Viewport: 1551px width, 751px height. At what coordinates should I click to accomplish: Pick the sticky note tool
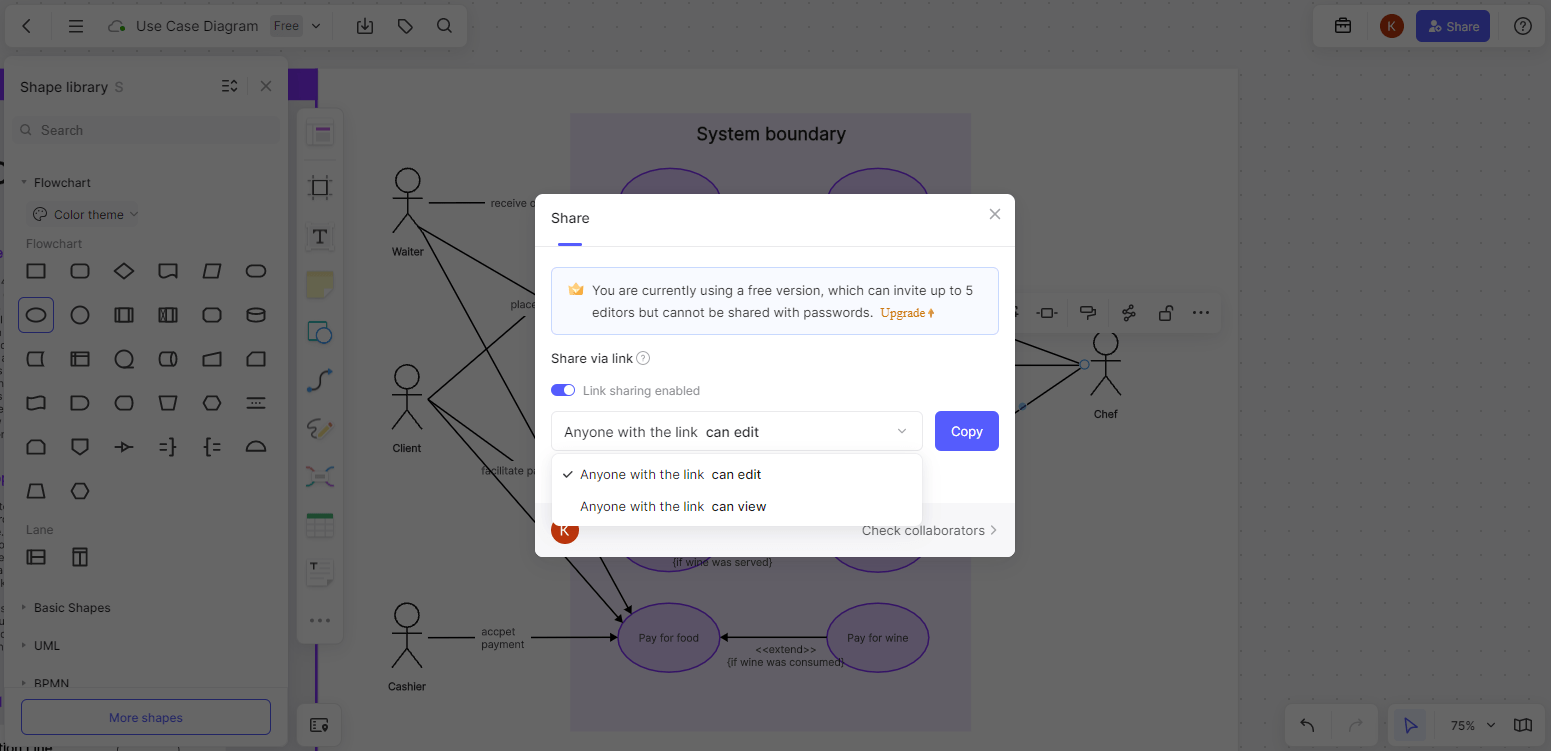(319, 284)
